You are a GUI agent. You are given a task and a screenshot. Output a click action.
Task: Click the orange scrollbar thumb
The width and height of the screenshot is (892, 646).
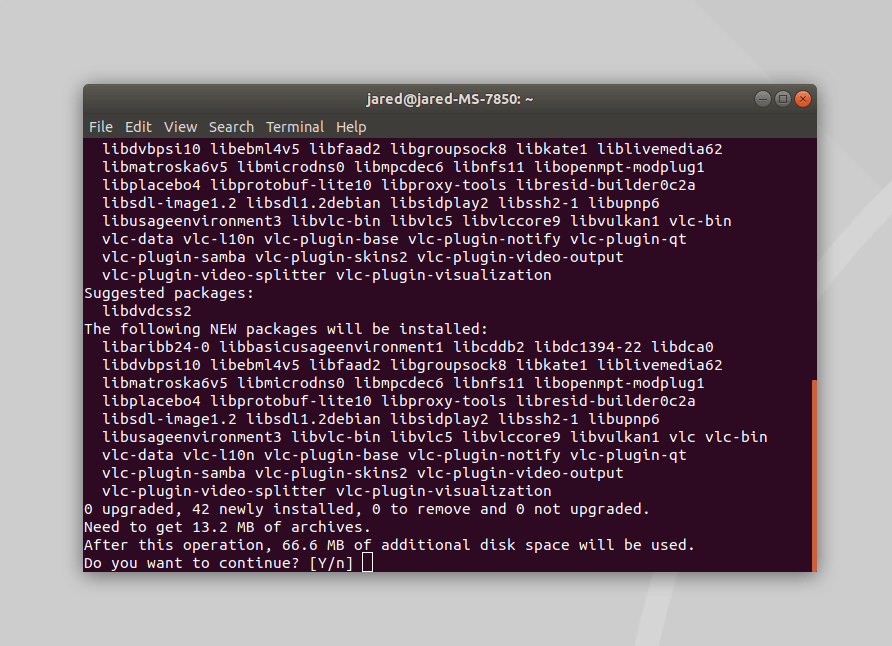814,475
